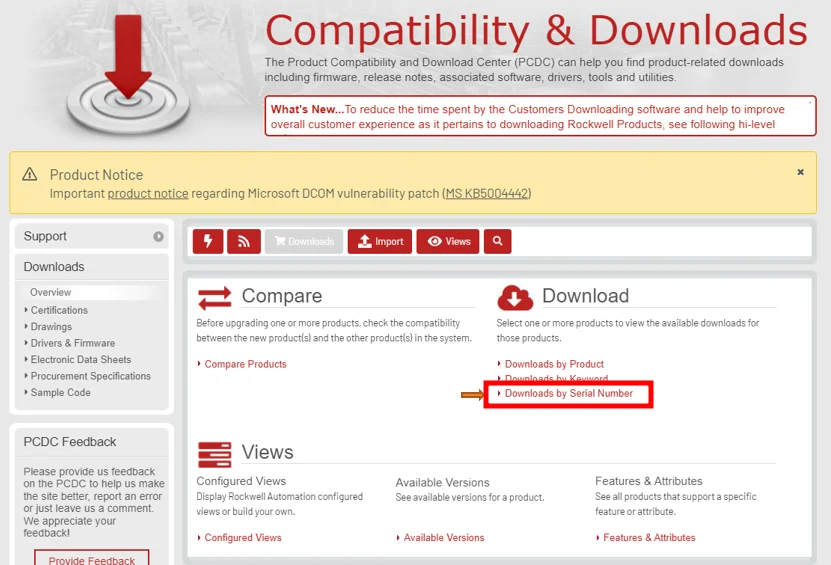Click the Import button
Viewport: 831px width, 565px height.
tap(380, 241)
